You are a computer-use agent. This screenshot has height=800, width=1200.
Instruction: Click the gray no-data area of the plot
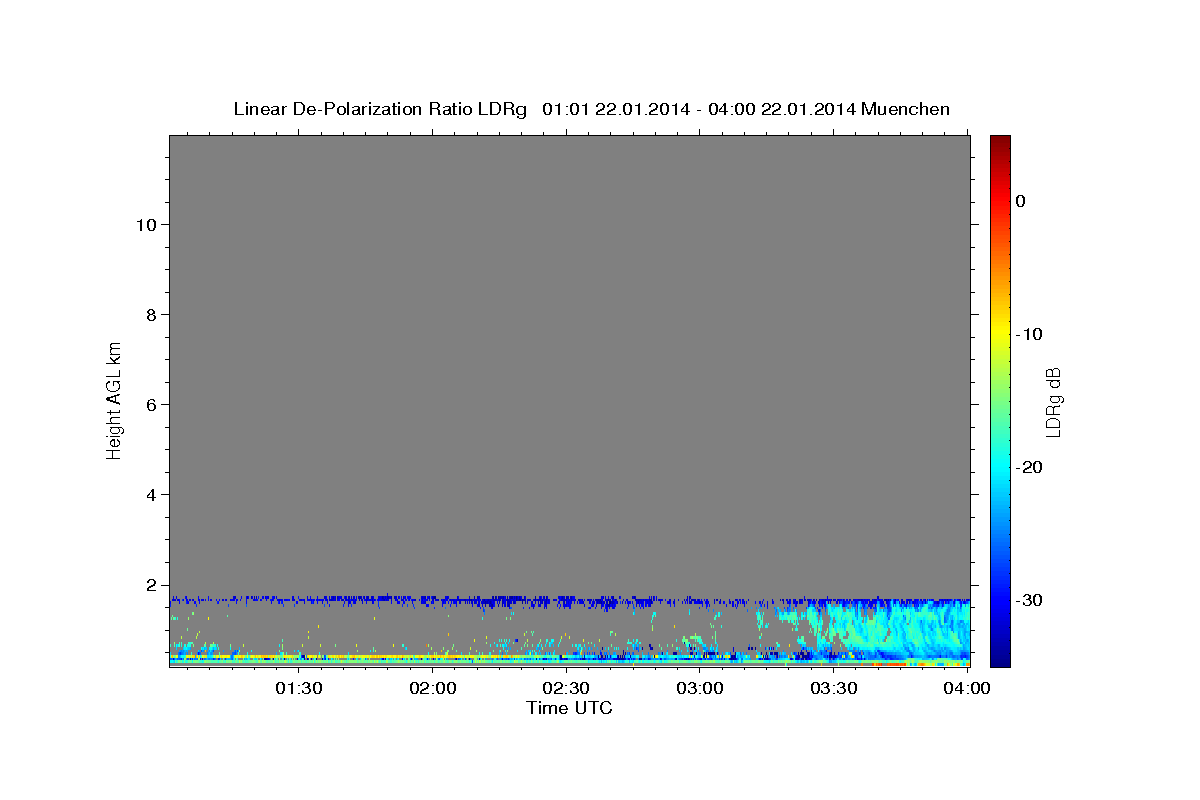pyautogui.click(x=569, y=365)
